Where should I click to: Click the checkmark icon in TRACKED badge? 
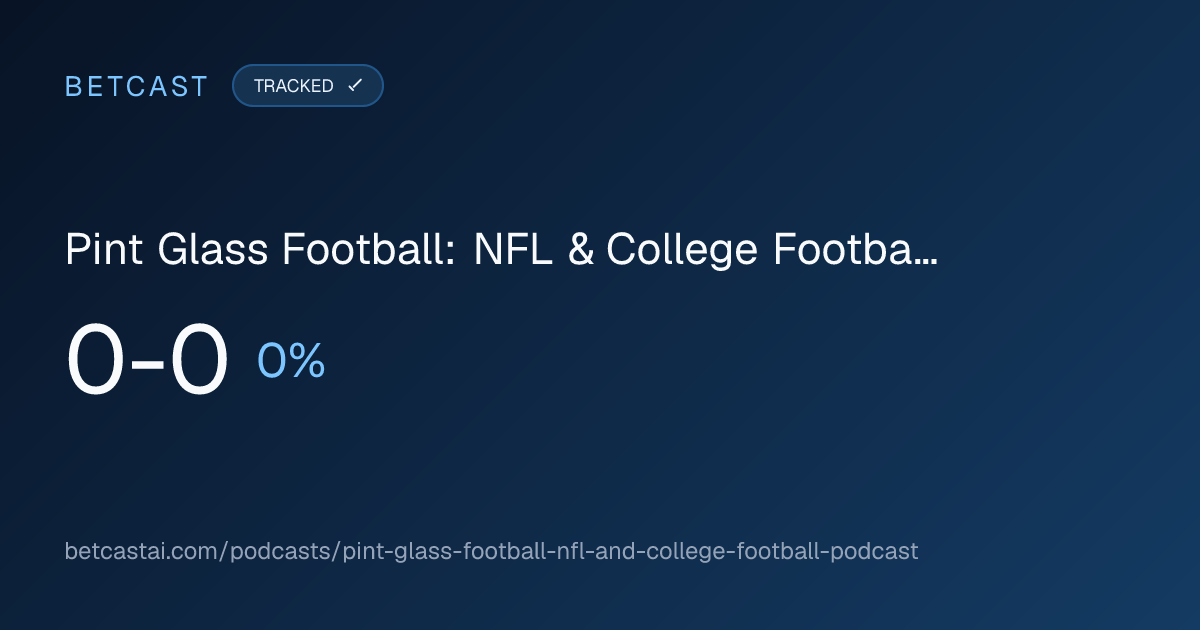tap(355, 86)
